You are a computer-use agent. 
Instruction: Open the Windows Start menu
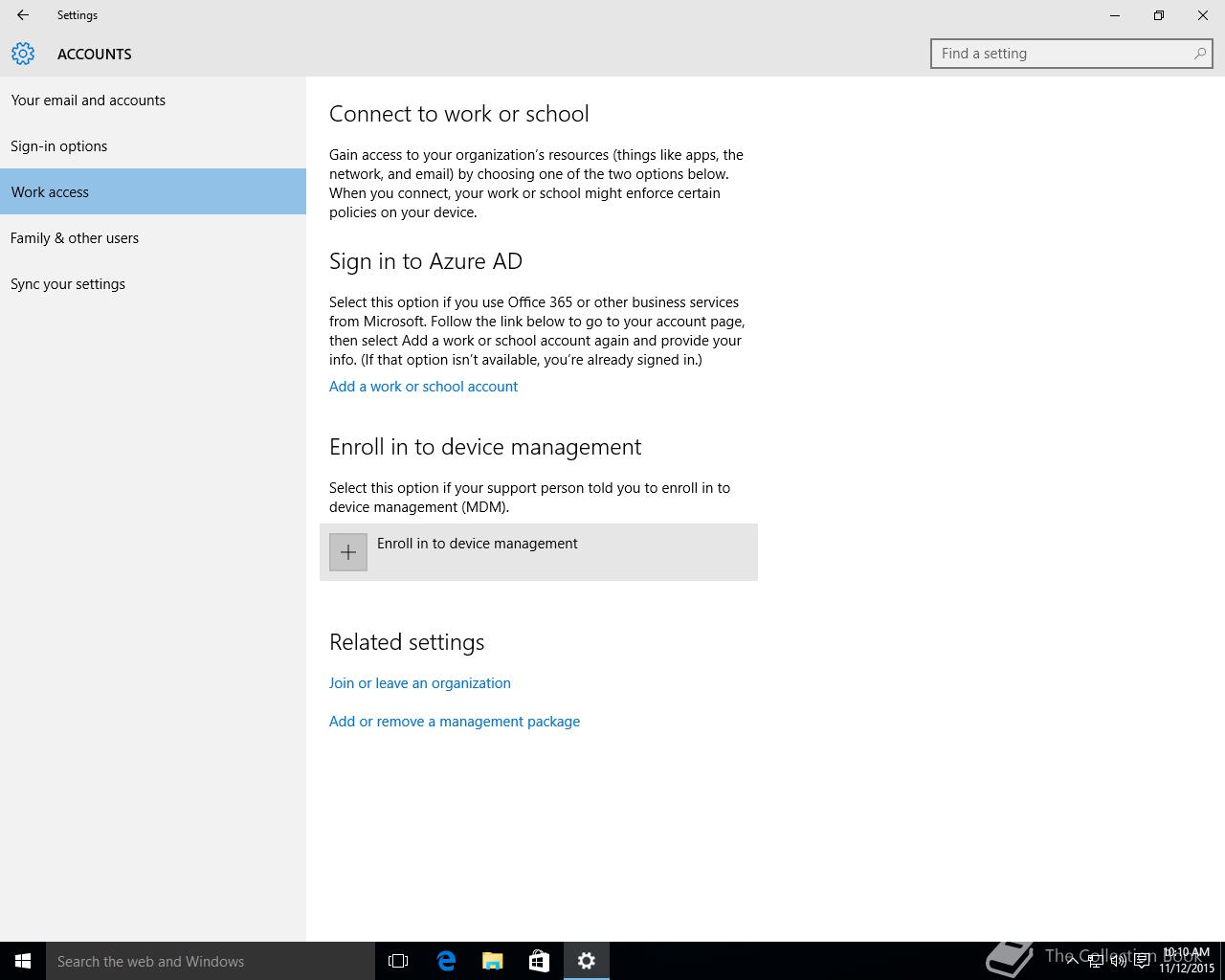(x=23, y=961)
